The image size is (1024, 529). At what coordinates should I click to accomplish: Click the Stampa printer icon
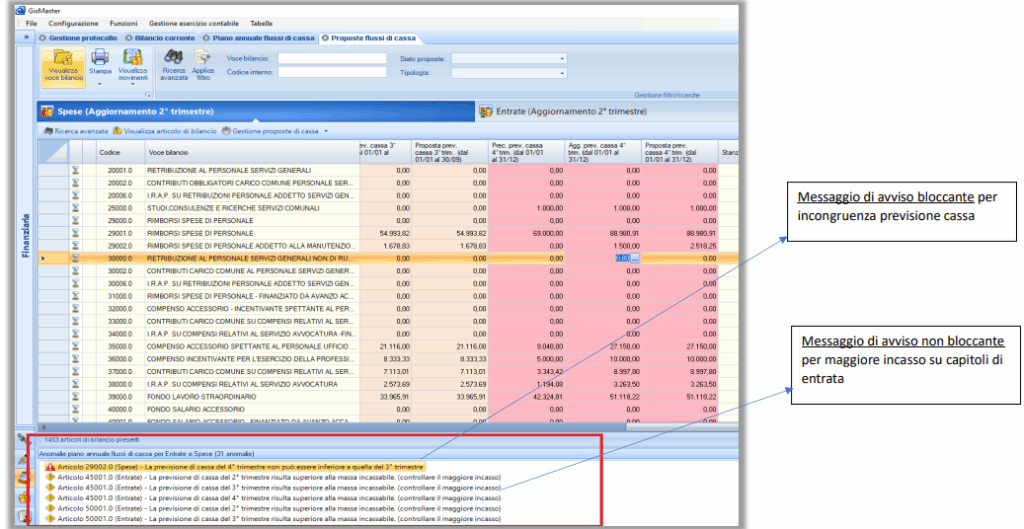pyautogui.click(x=100, y=58)
